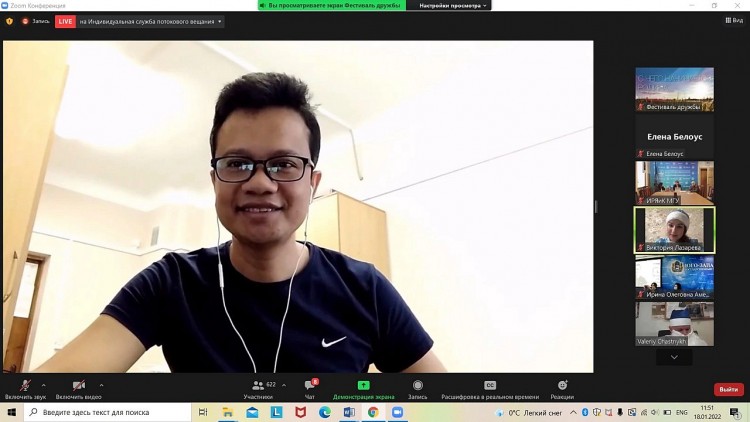Open the Participants panel icon
Viewport: 750px width, 422px height.
258,386
